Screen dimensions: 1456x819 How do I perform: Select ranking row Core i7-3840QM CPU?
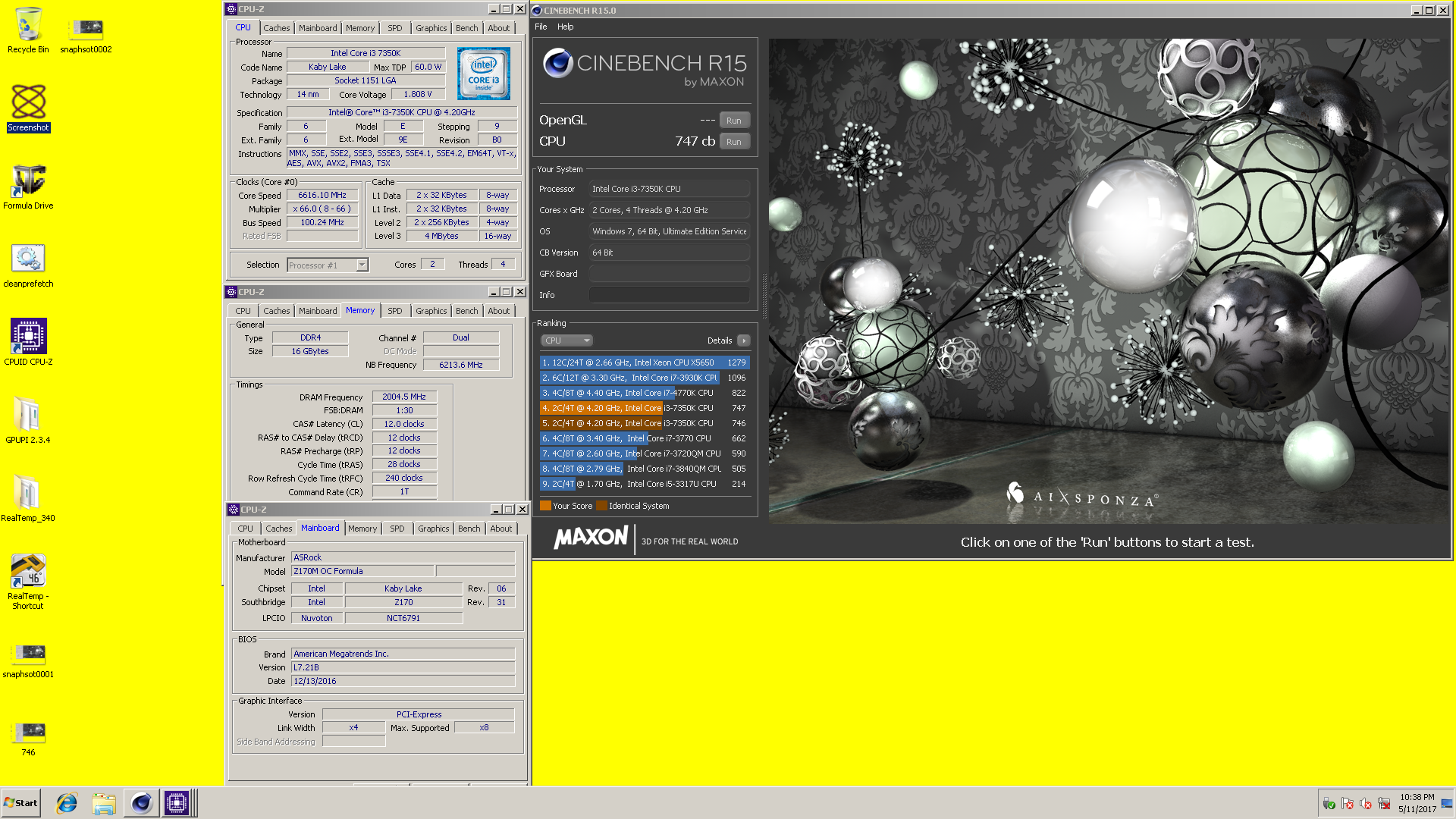pos(645,469)
